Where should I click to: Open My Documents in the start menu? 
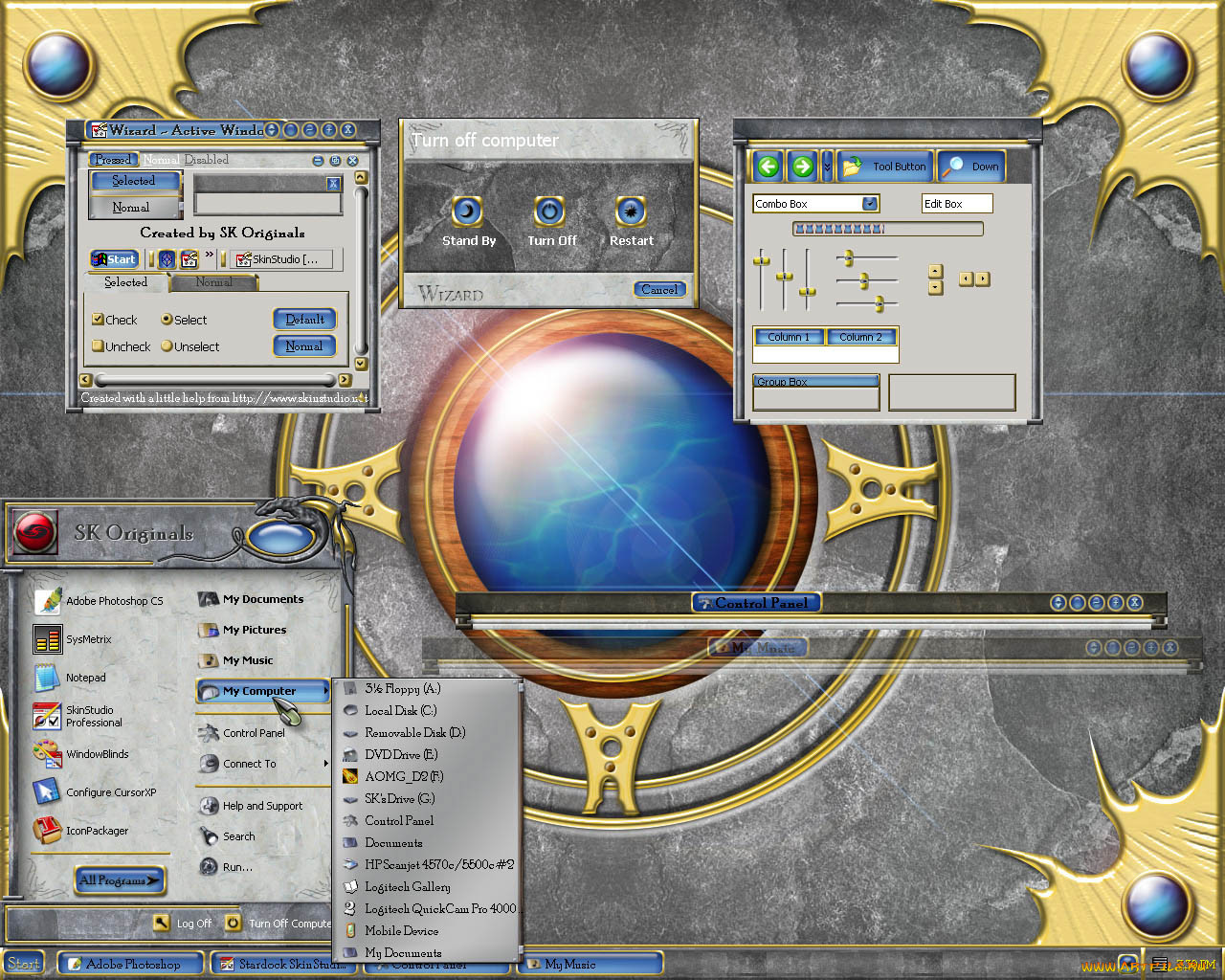pyautogui.click(x=251, y=599)
